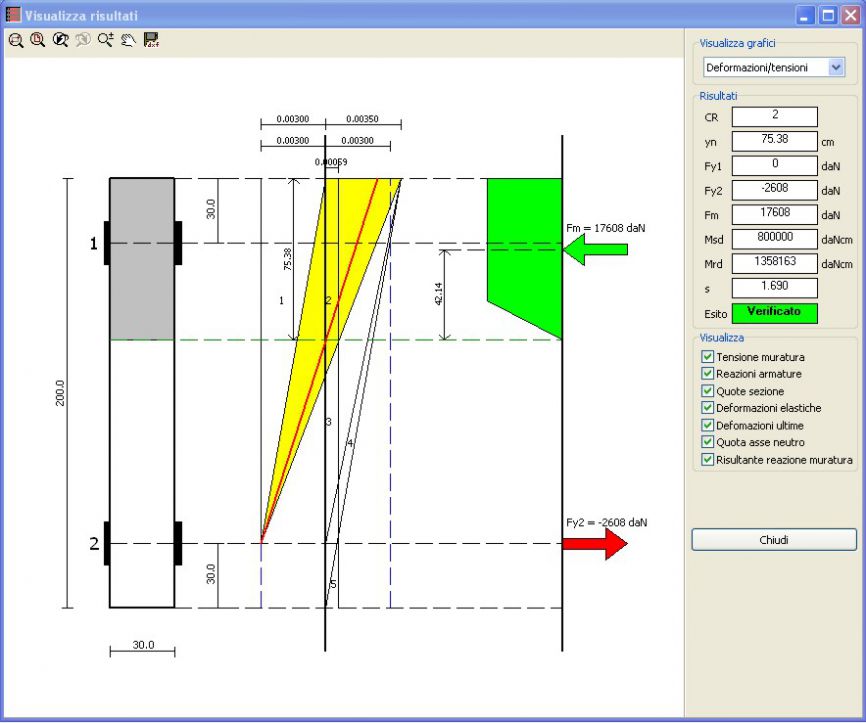866x723 pixels.
Task: Select the Msd input field
Action: (x=774, y=239)
